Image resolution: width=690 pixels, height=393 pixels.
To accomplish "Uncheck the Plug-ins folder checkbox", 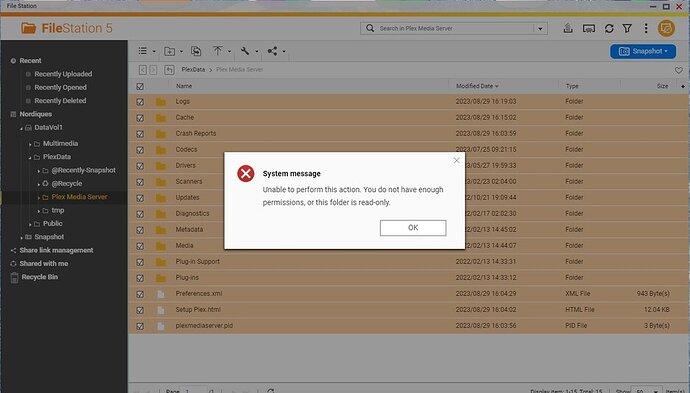I will click(x=140, y=278).
